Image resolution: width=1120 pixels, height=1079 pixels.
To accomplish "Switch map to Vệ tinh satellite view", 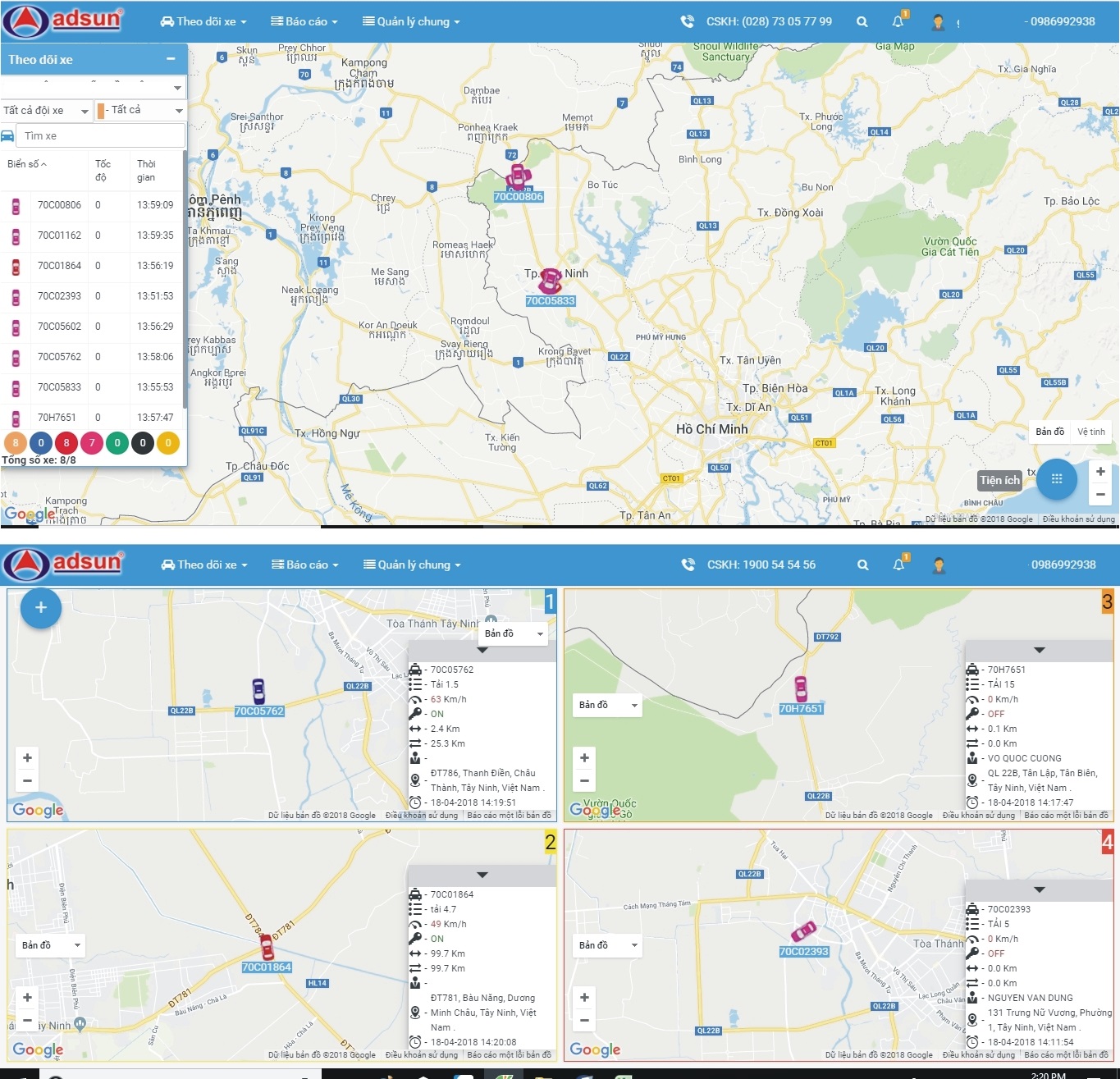I will (x=1090, y=432).
